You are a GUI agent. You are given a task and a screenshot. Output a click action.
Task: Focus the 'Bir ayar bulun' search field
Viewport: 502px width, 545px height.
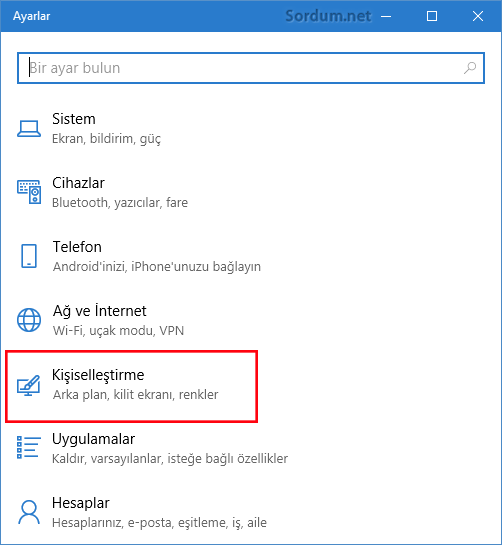251,68
